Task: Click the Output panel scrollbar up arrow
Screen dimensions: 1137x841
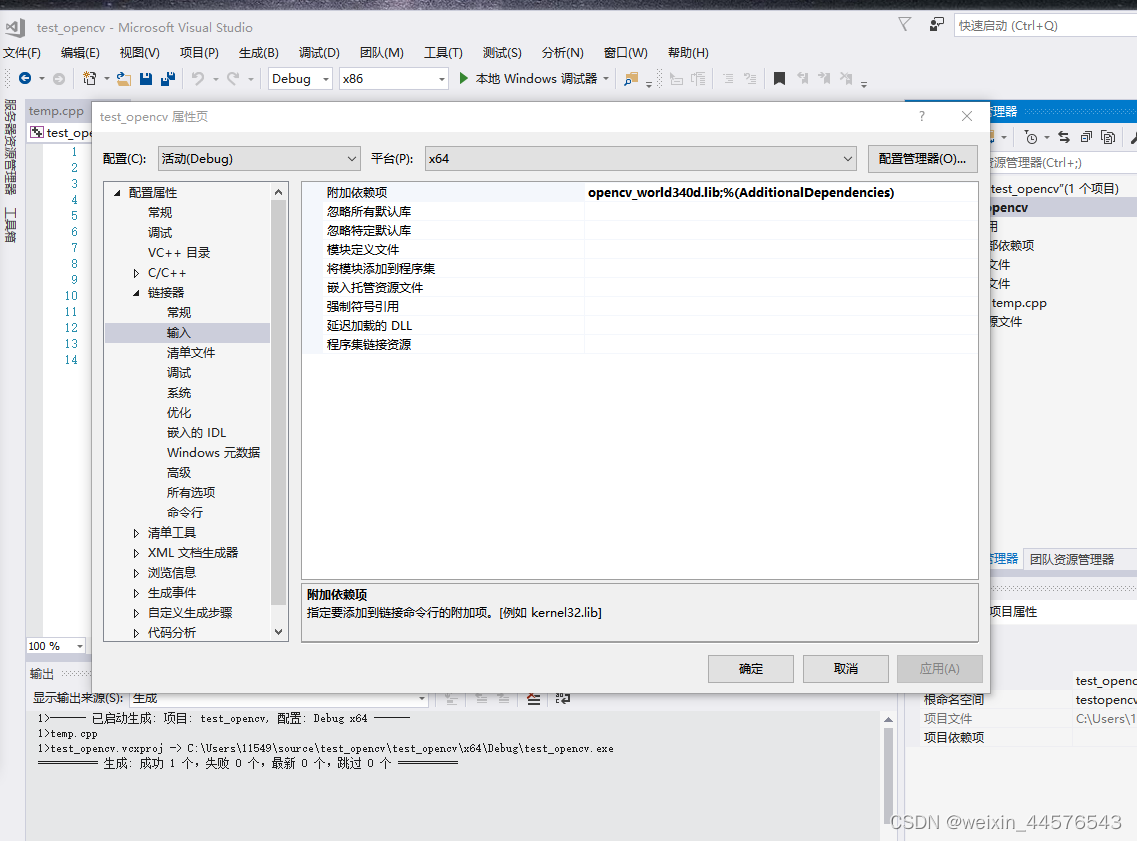Action: 888,720
